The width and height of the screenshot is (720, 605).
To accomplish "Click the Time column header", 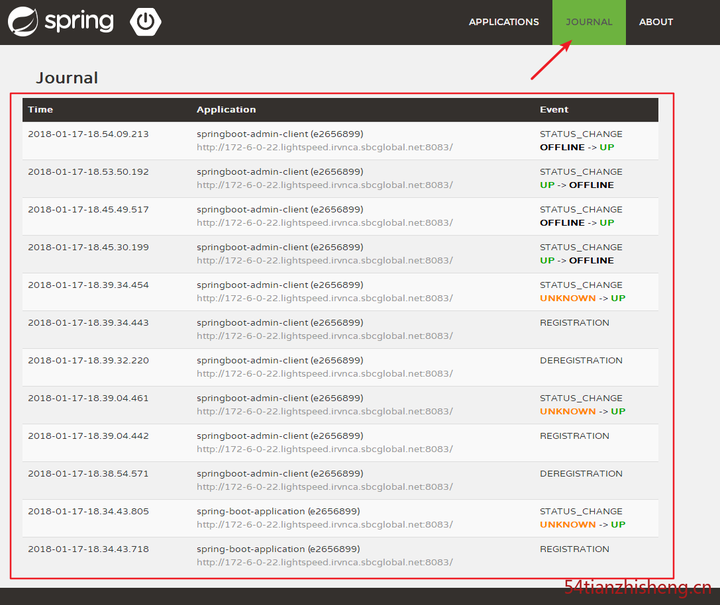I will tap(40, 110).
